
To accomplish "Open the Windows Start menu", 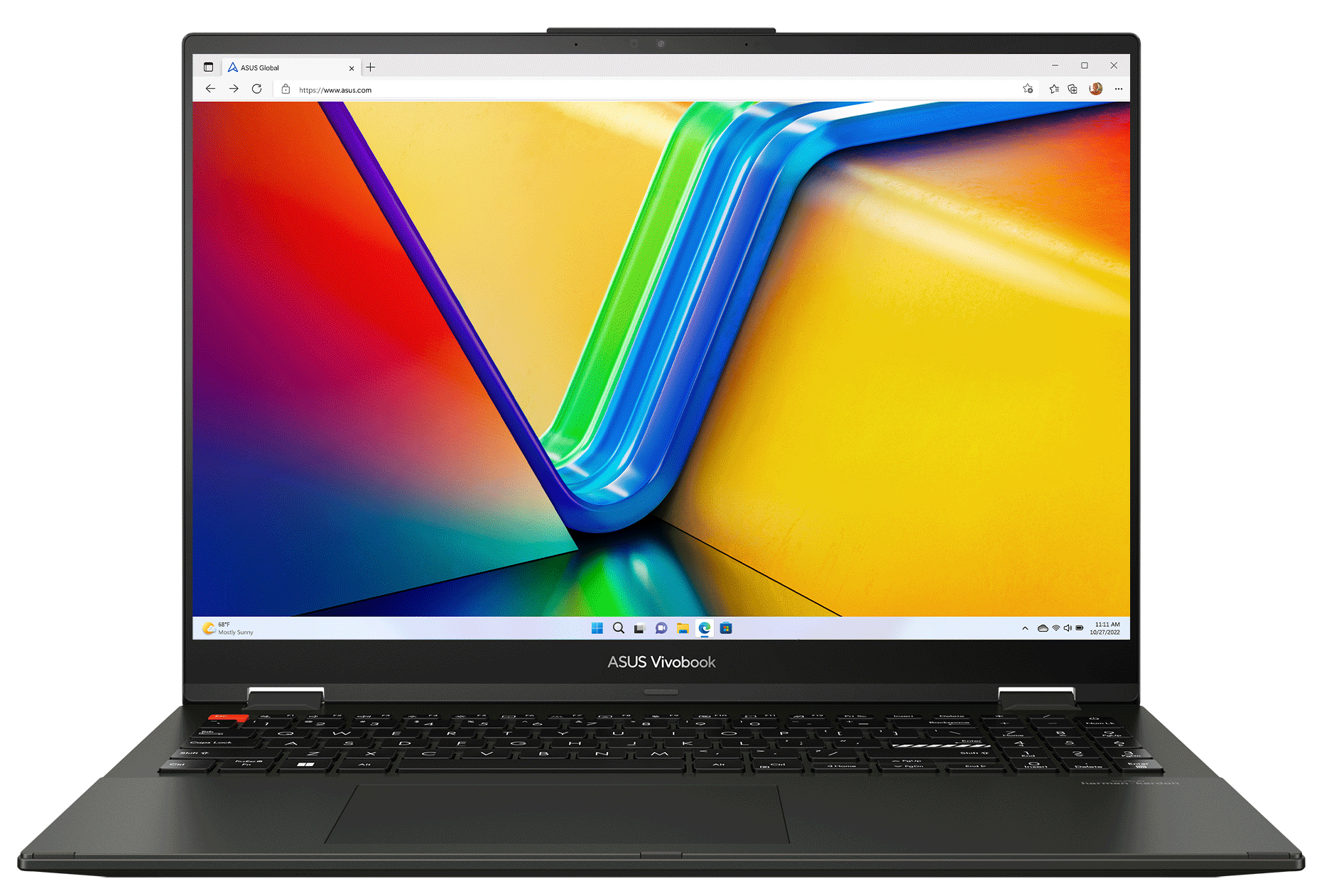I will point(597,628).
